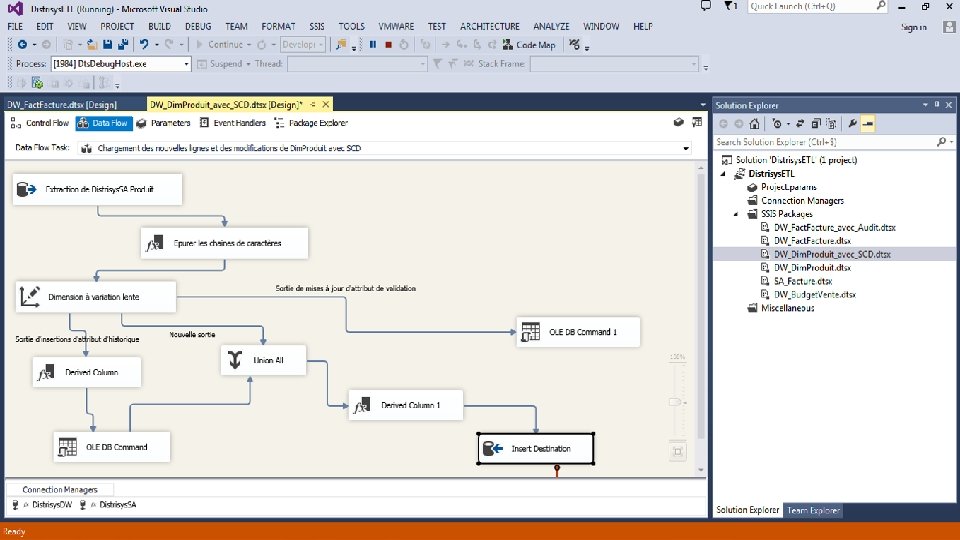Click the Navigate Backward icon
Viewport: 960px width, 540px height.
tap(23, 45)
